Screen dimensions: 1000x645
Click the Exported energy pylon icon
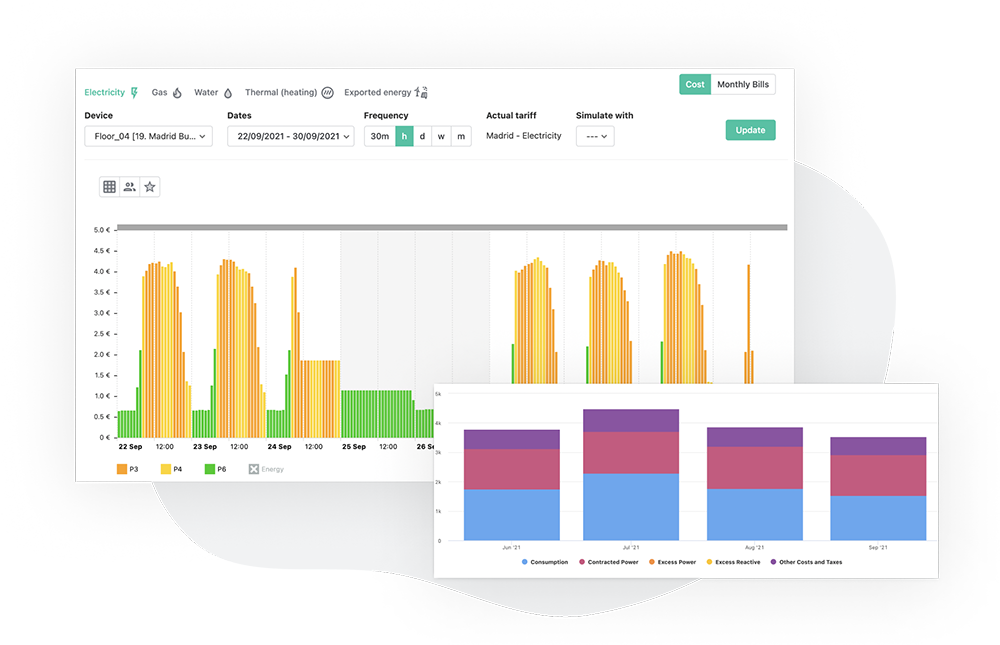coord(421,93)
